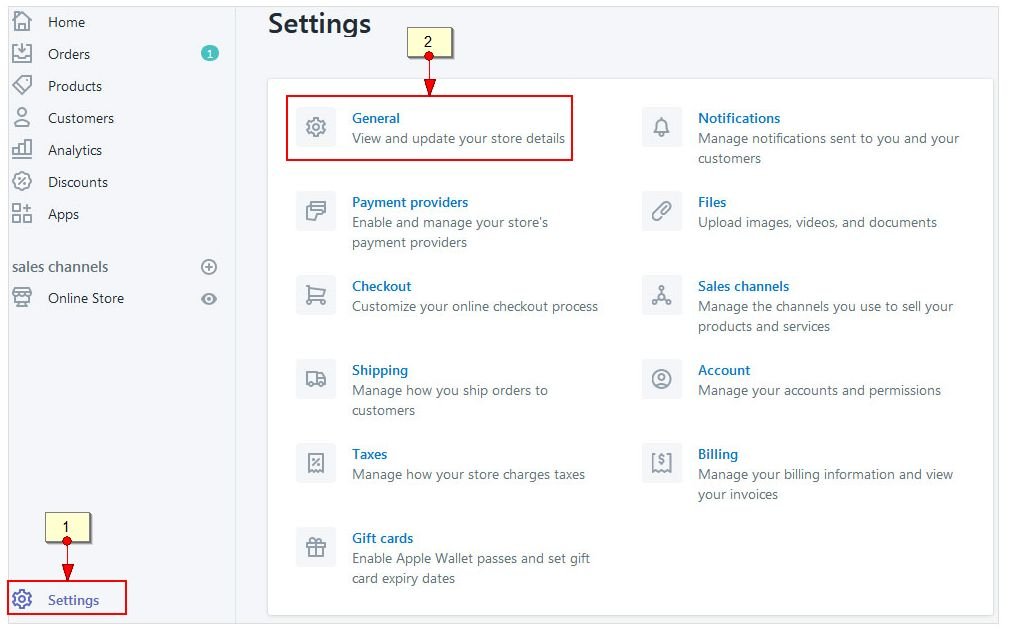The width and height of the screenshot is (1010, 632).
Task: Click the Gift cards present icon
Action: click(x=316, y=547)
